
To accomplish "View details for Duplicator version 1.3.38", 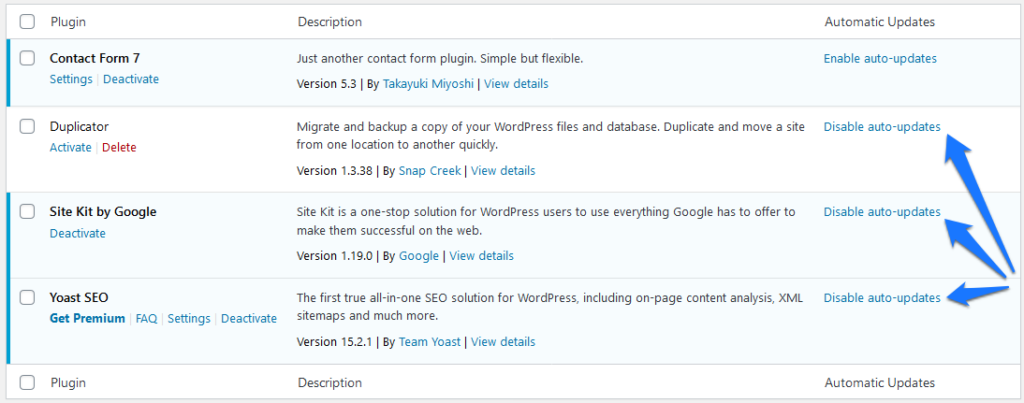I will click(503, 170).
